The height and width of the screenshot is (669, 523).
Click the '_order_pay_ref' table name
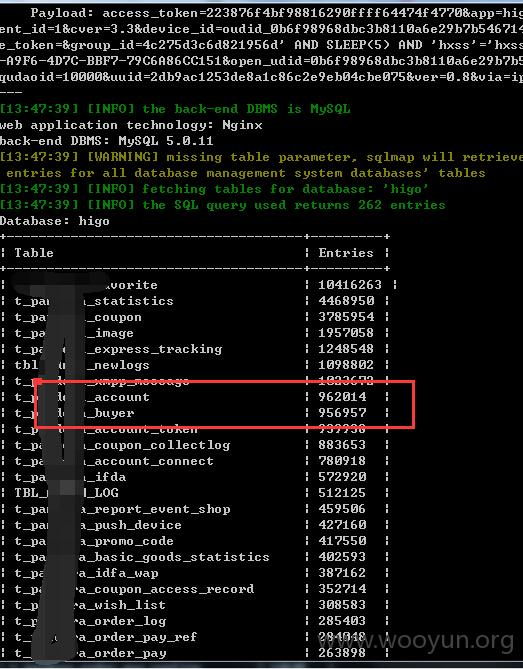(106, 637)
